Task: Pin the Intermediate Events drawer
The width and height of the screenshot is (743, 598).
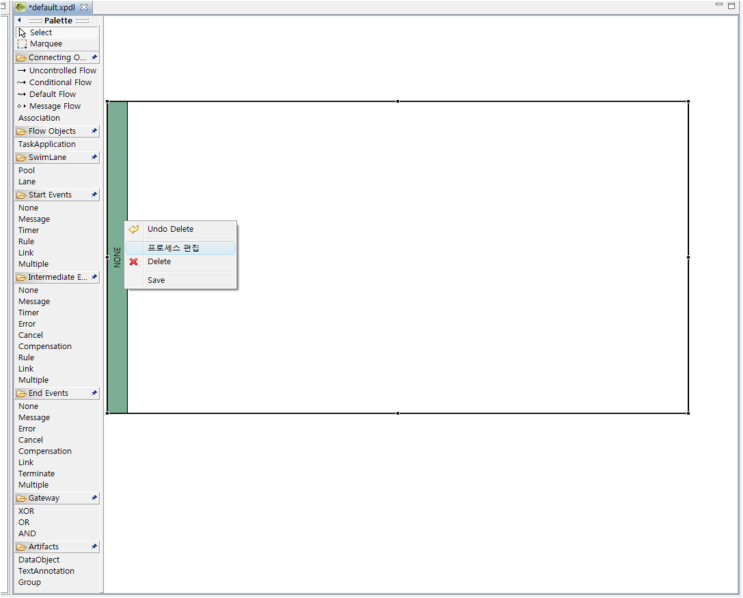Action: [x=94, y=277]
